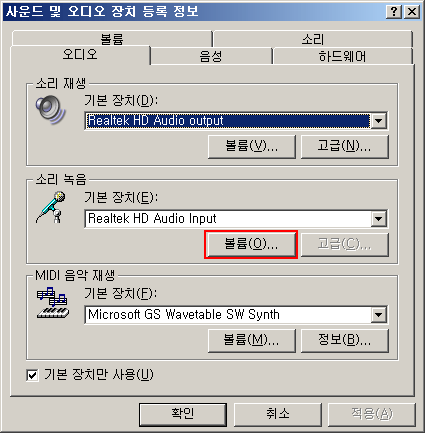Image resolution: width=425 pixels, height=433 pixels.
Task: Click recording 볼륨(O) button
Action: point(251,244)
